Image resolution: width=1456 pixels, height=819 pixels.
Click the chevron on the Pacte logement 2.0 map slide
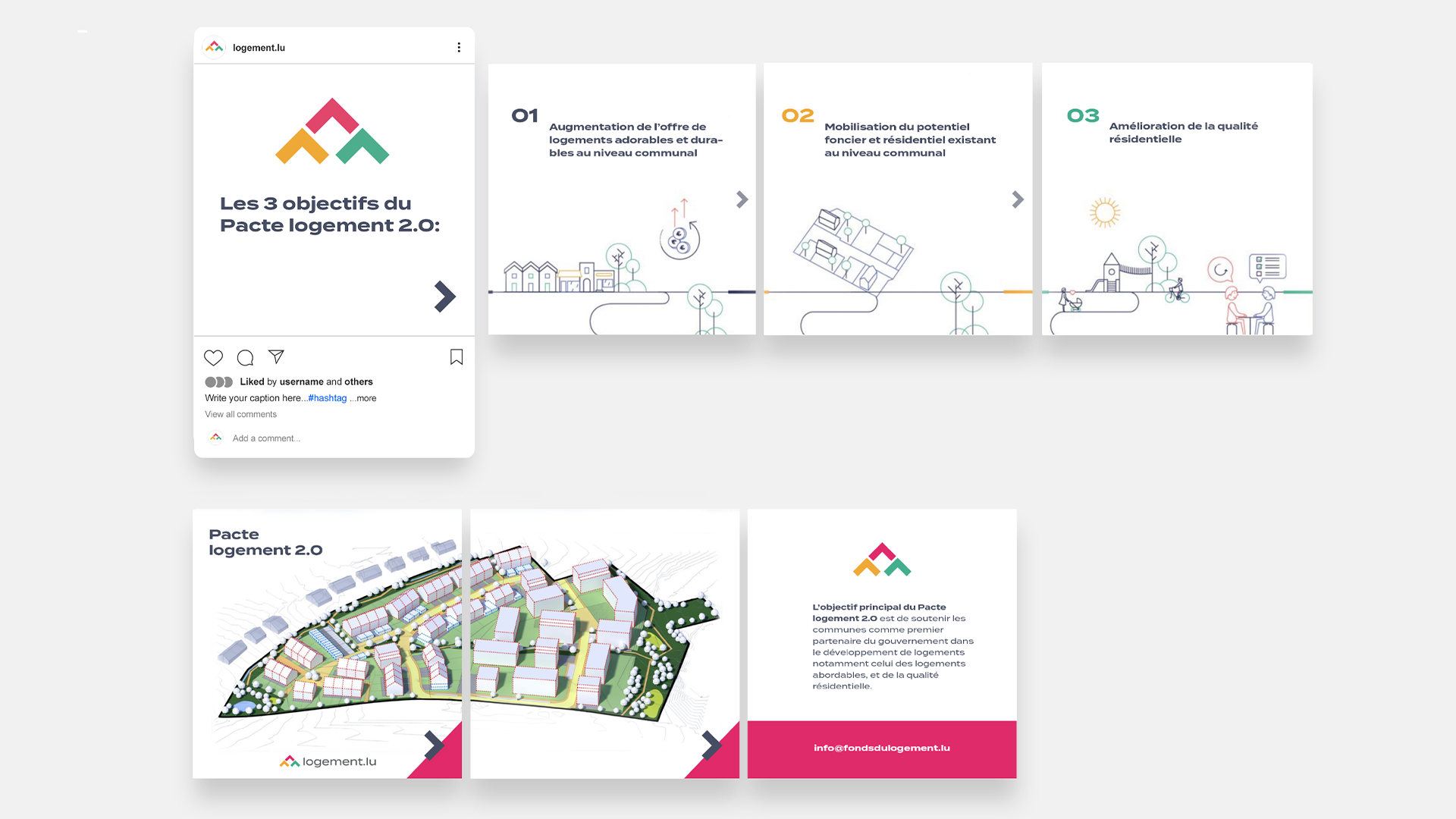point(434,746)
